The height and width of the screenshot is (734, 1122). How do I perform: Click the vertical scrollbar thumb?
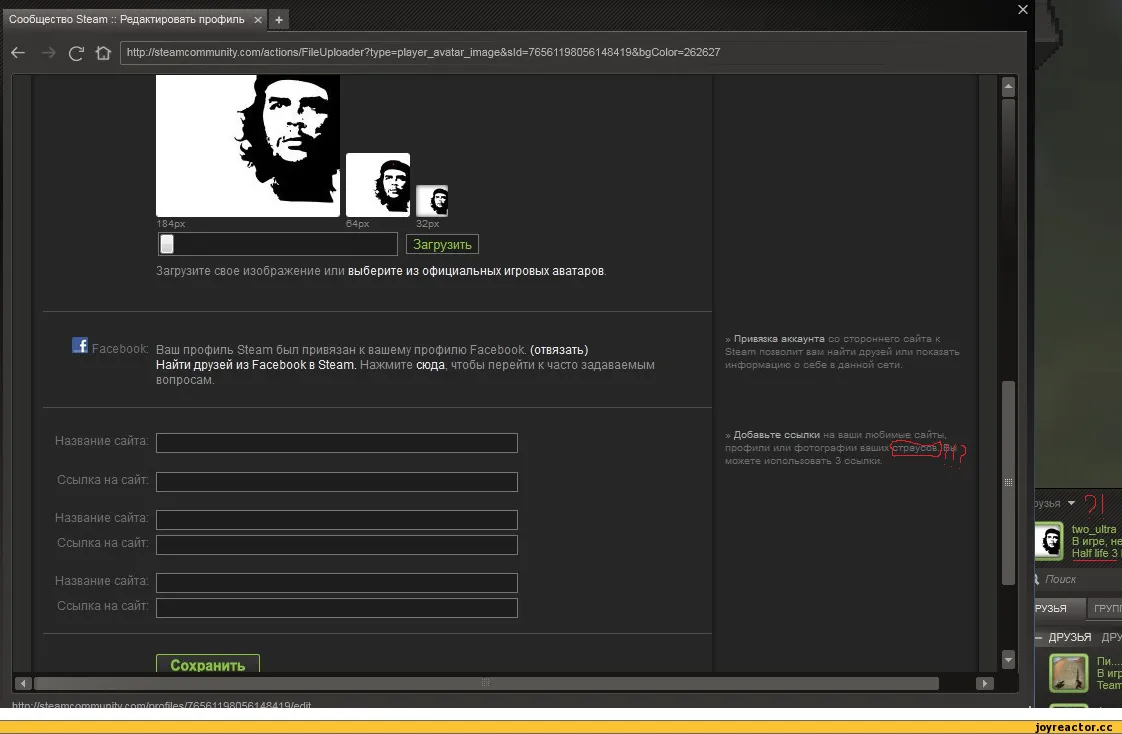click(1008, 483)
